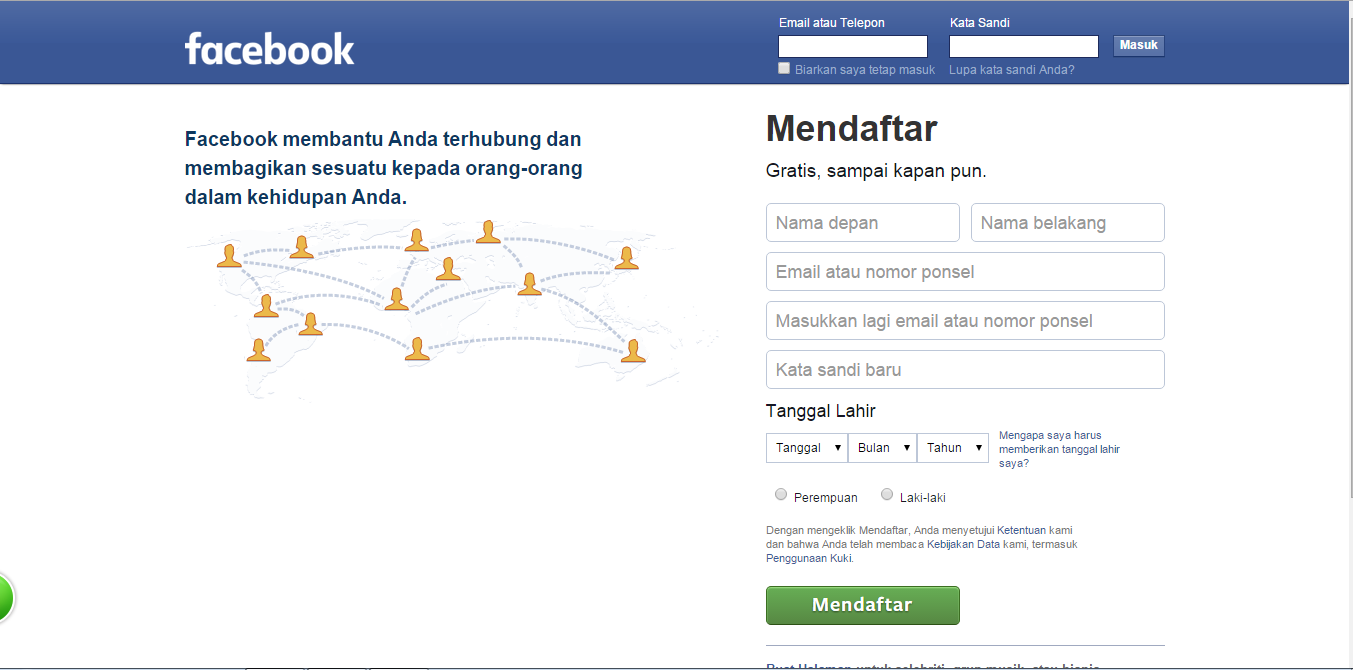1353x670 pixels.
Task: Click the green circle icon at left edge
Action: pyautogui.click(x=7, y=599)
